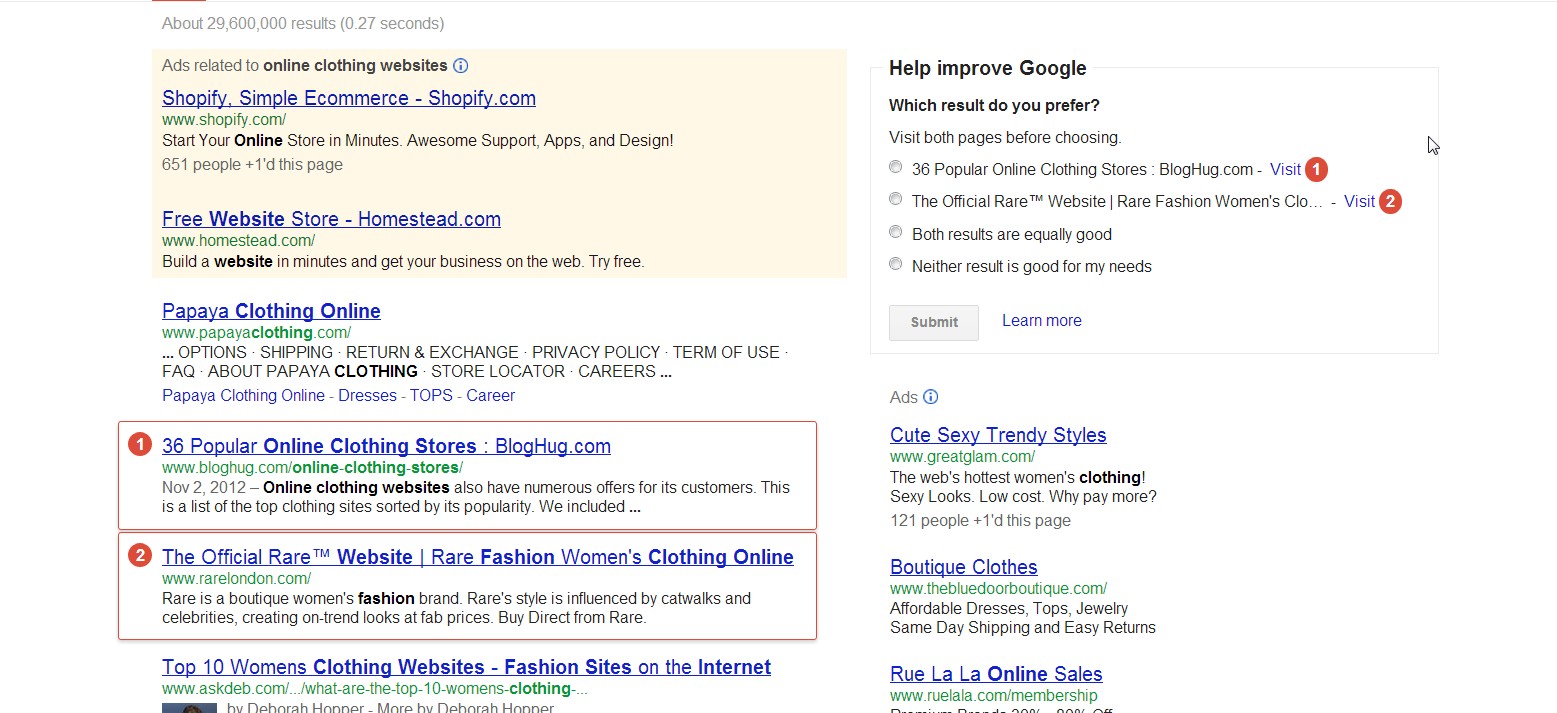Click 'About 29,600,000 results' stats text
Image resolution: width=1557 pixels, height=713 pixels.
(x=303, y=23)
